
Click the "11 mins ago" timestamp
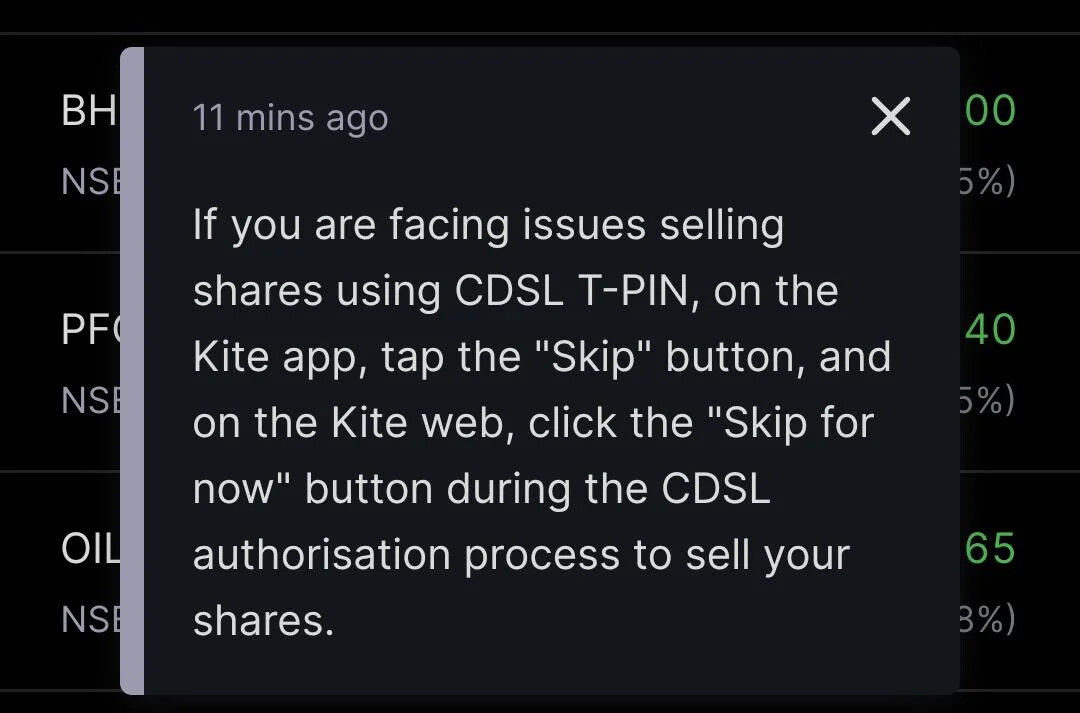click(290, 118)
